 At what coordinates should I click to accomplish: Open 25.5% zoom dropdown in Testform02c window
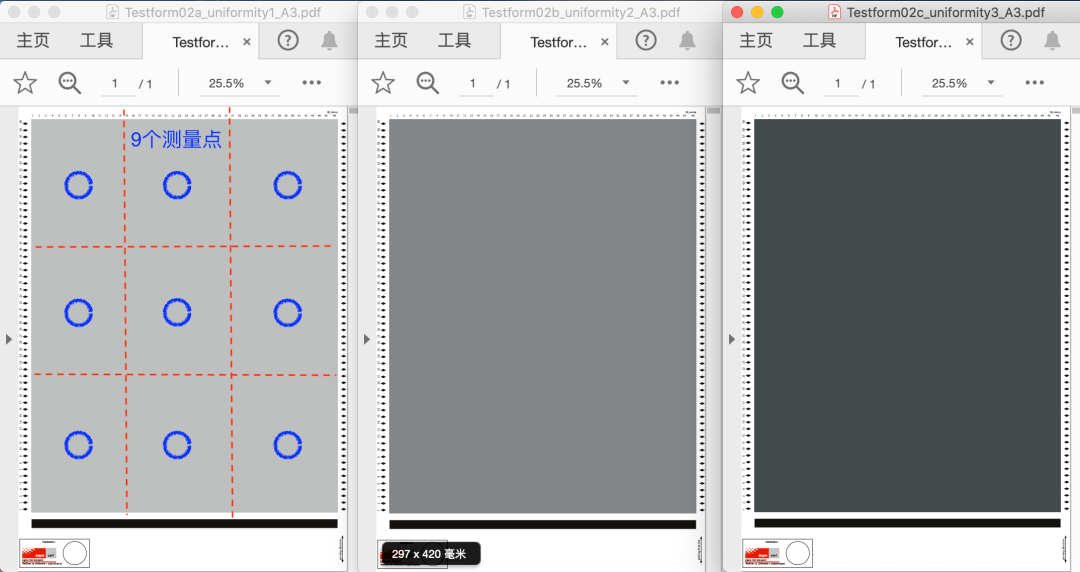[x=964, y=83]
